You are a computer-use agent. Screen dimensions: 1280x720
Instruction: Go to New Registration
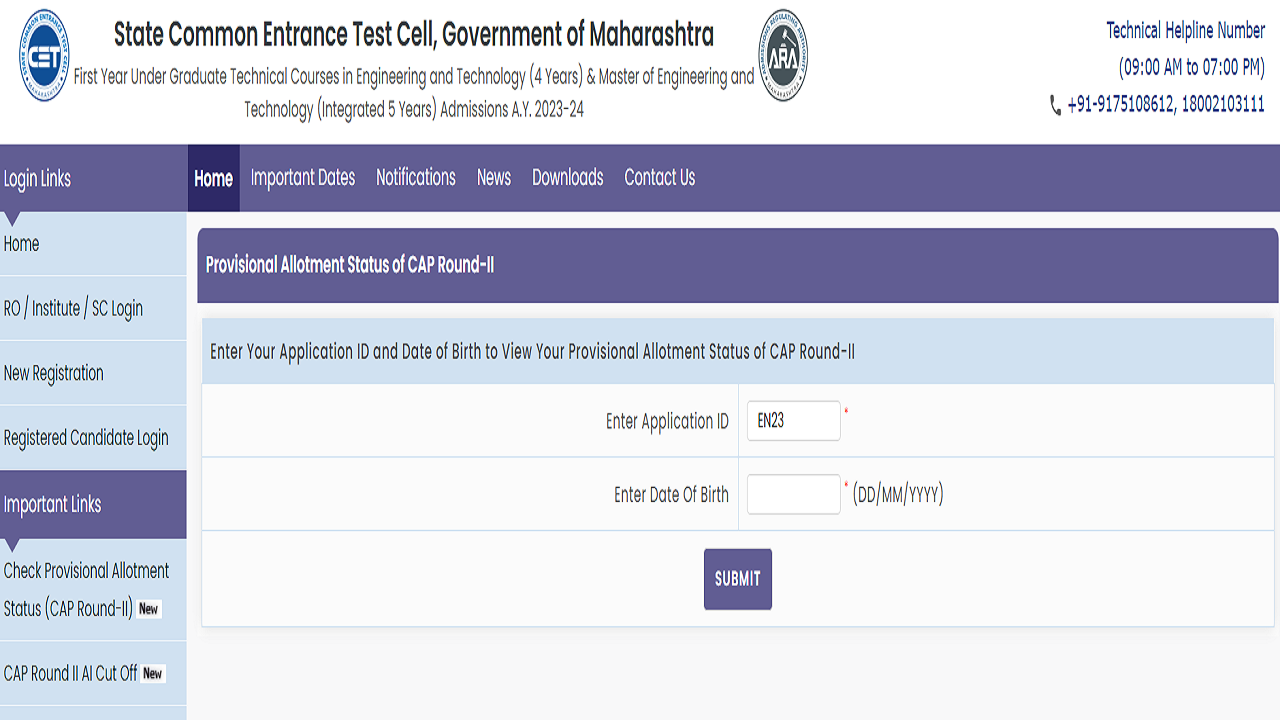coord(54,372)
